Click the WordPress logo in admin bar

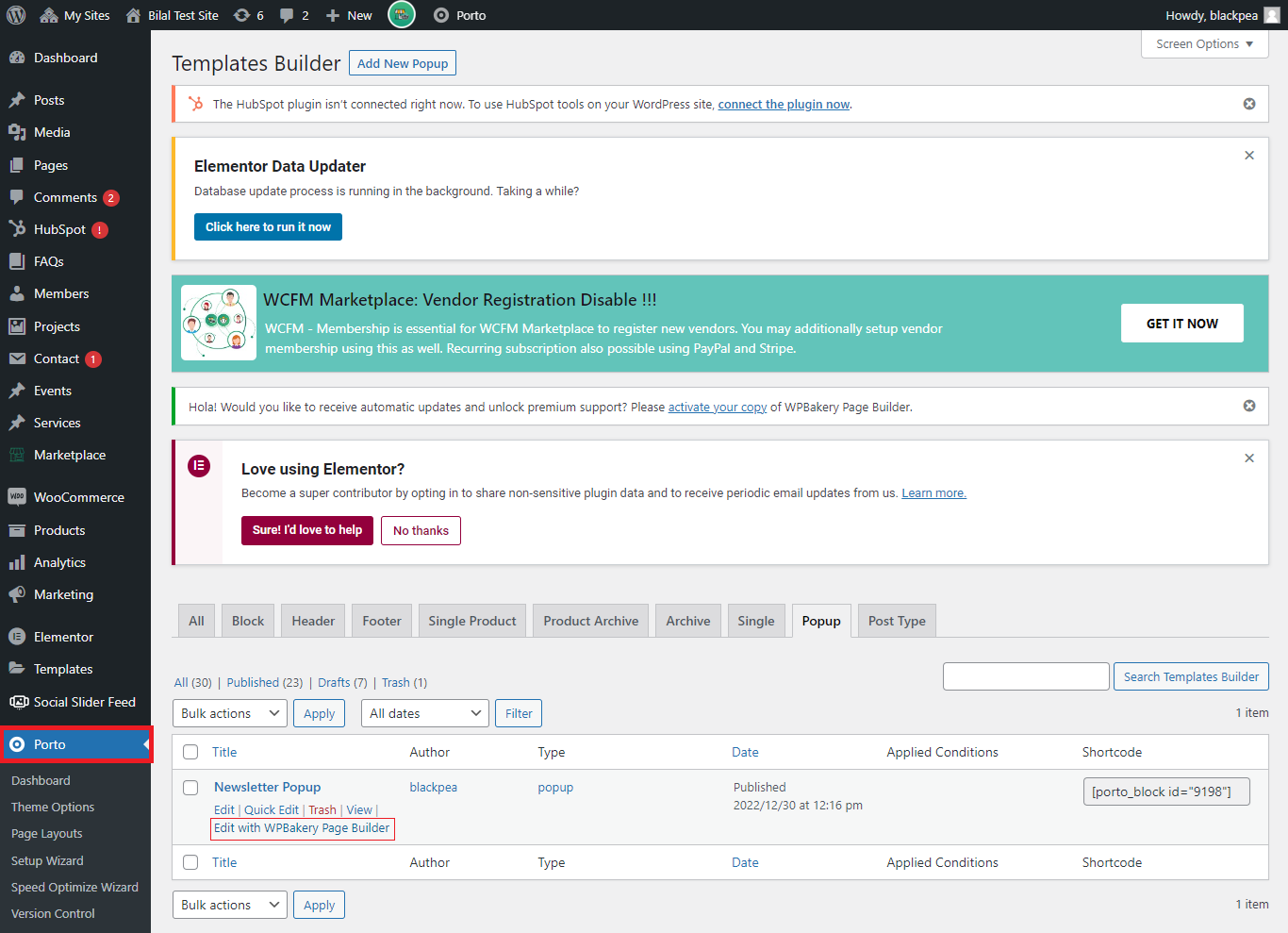[x=16, y=15]
